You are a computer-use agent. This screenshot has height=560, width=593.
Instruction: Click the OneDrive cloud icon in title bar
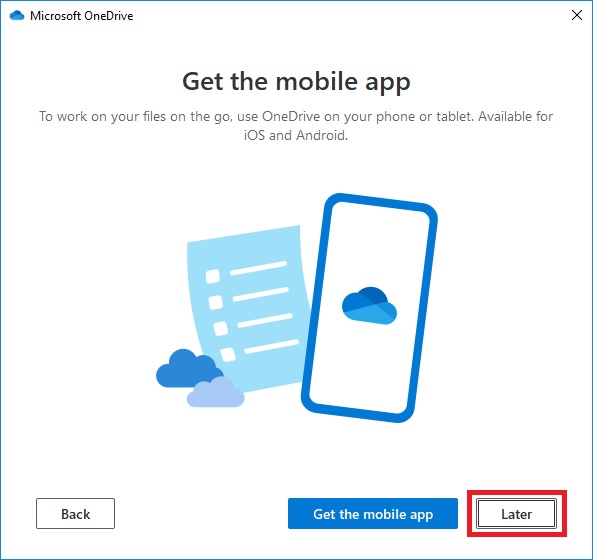pos(17,16)
